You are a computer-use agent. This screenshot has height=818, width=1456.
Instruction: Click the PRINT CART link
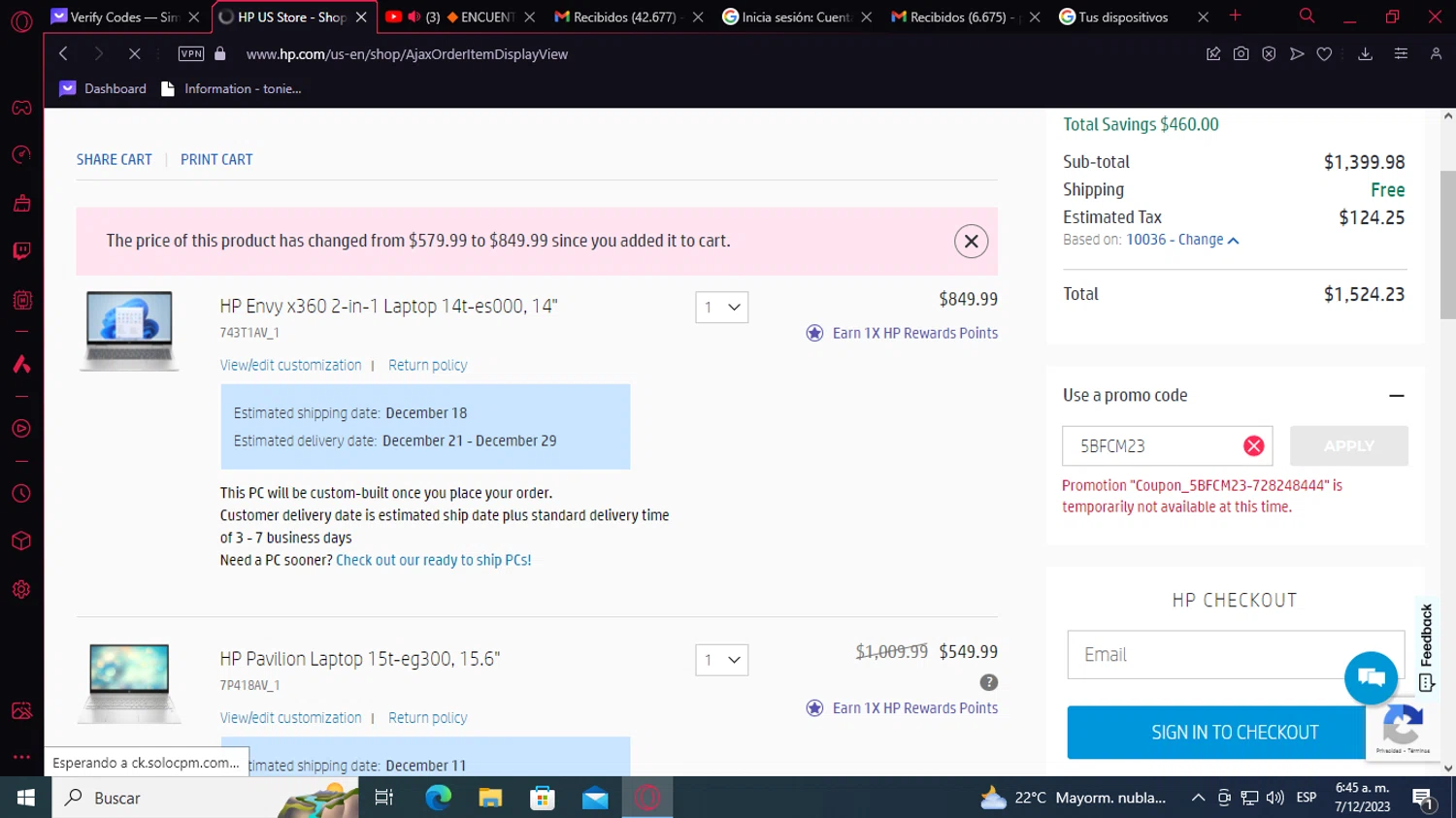[x=216, y=159]
